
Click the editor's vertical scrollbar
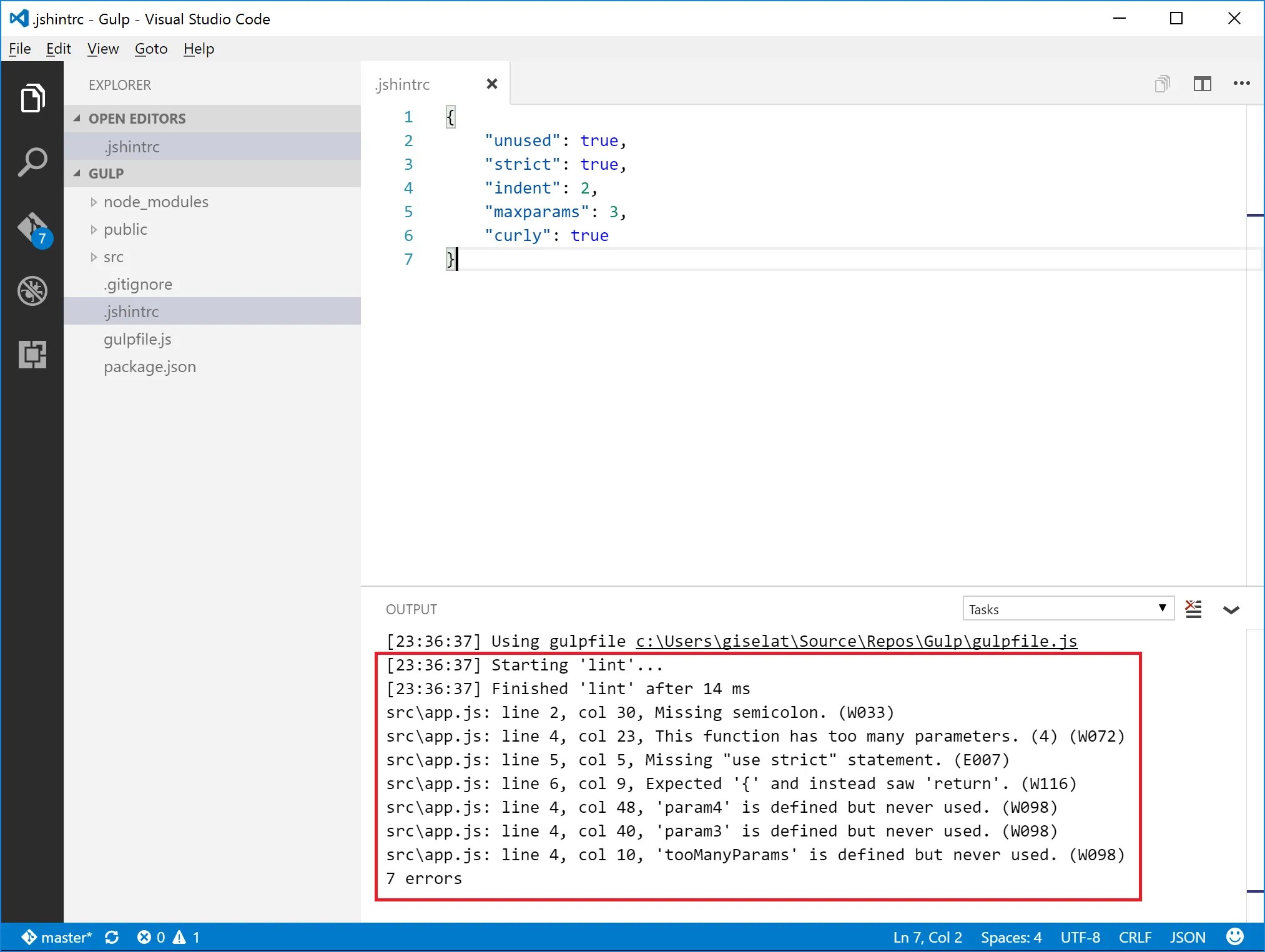click(x=1255, y=345)
